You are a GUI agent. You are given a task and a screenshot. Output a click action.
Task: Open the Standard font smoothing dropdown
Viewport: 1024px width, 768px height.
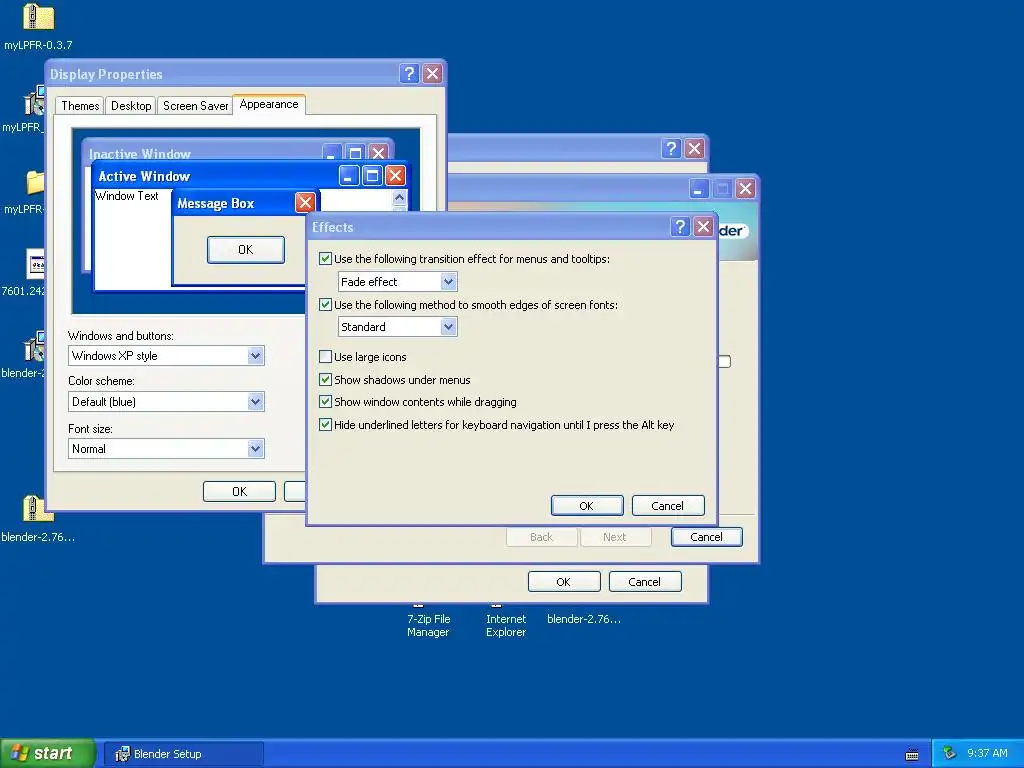point(448,327)
